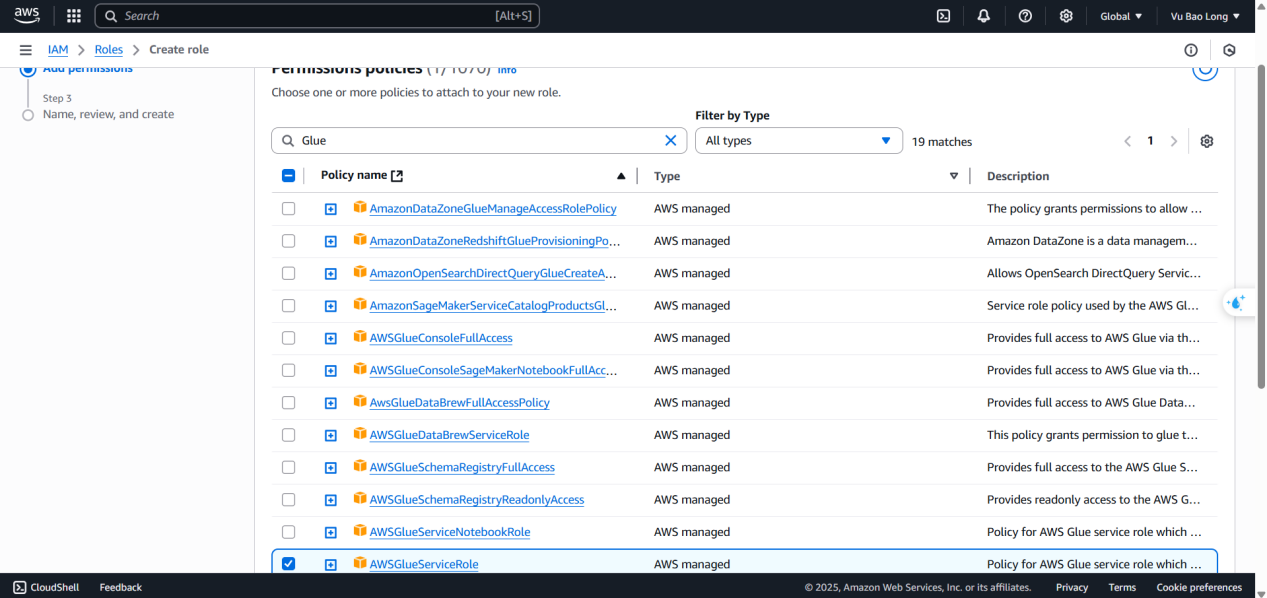Open the AWSGlueDataBrewServiceRole policy link
Screen dimensions: 1267x598
pyautogui.click(x=449, y=435)
